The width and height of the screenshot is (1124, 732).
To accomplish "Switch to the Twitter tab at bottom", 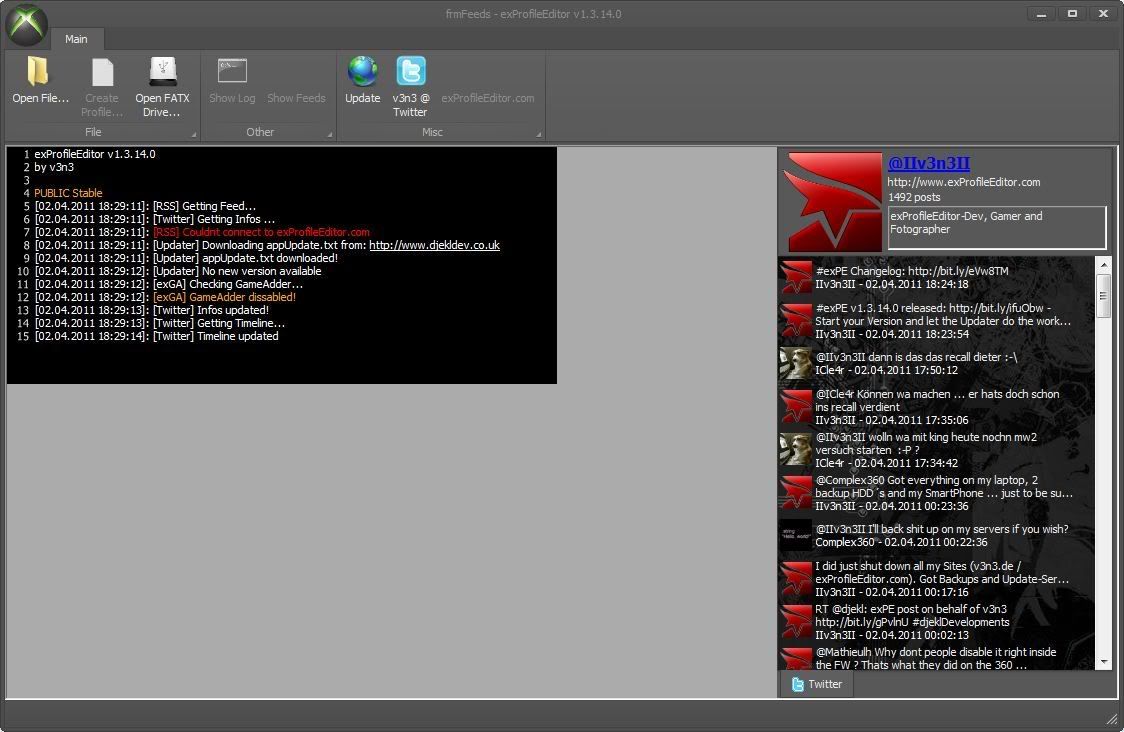I will [816, 684].
